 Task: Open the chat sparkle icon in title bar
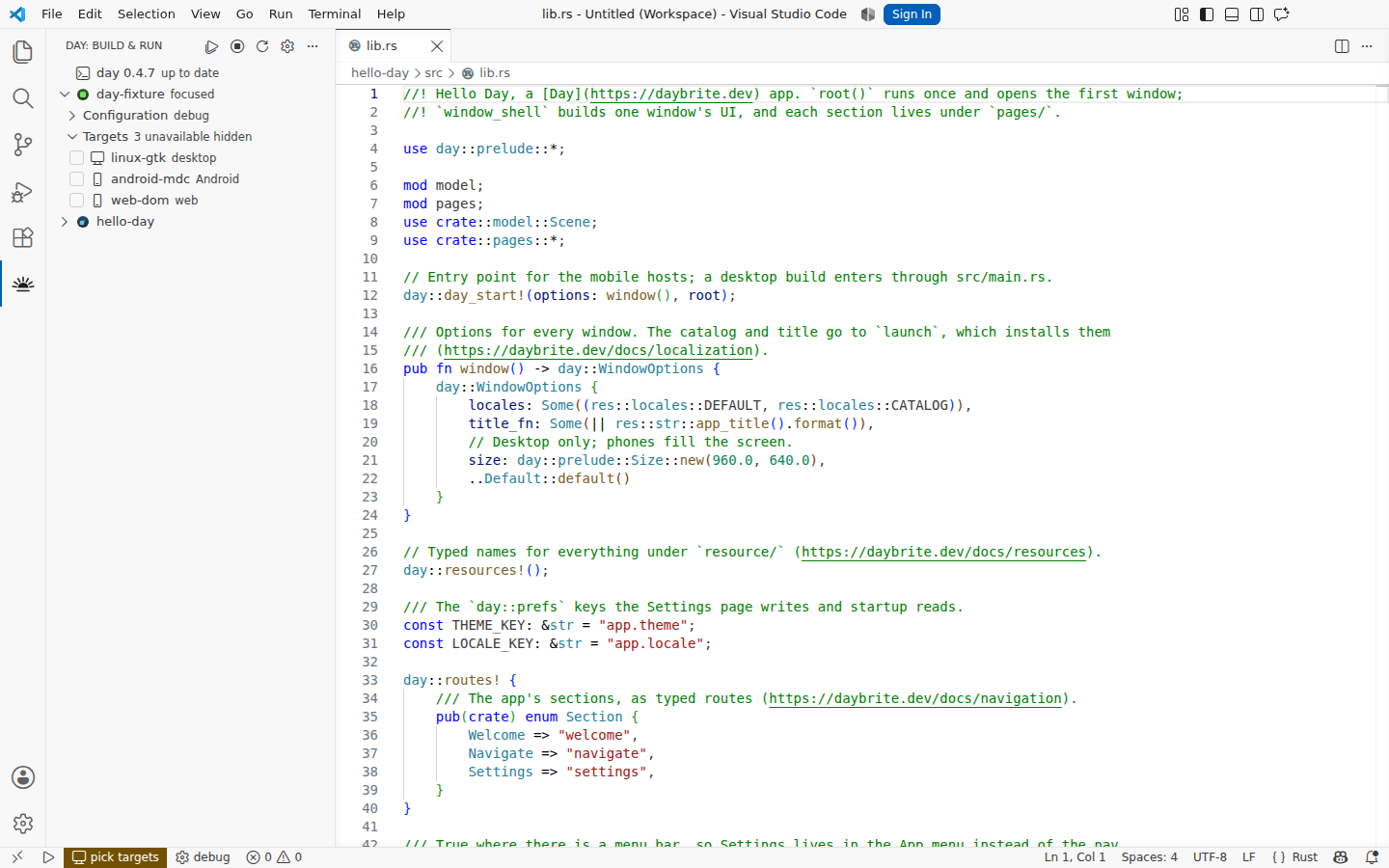point(1282,14)
